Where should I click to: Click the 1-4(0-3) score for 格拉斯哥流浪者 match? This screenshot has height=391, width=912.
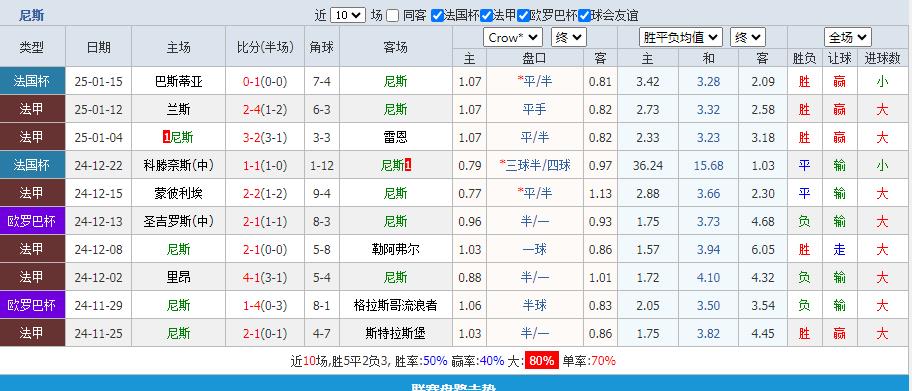[265, 305]
